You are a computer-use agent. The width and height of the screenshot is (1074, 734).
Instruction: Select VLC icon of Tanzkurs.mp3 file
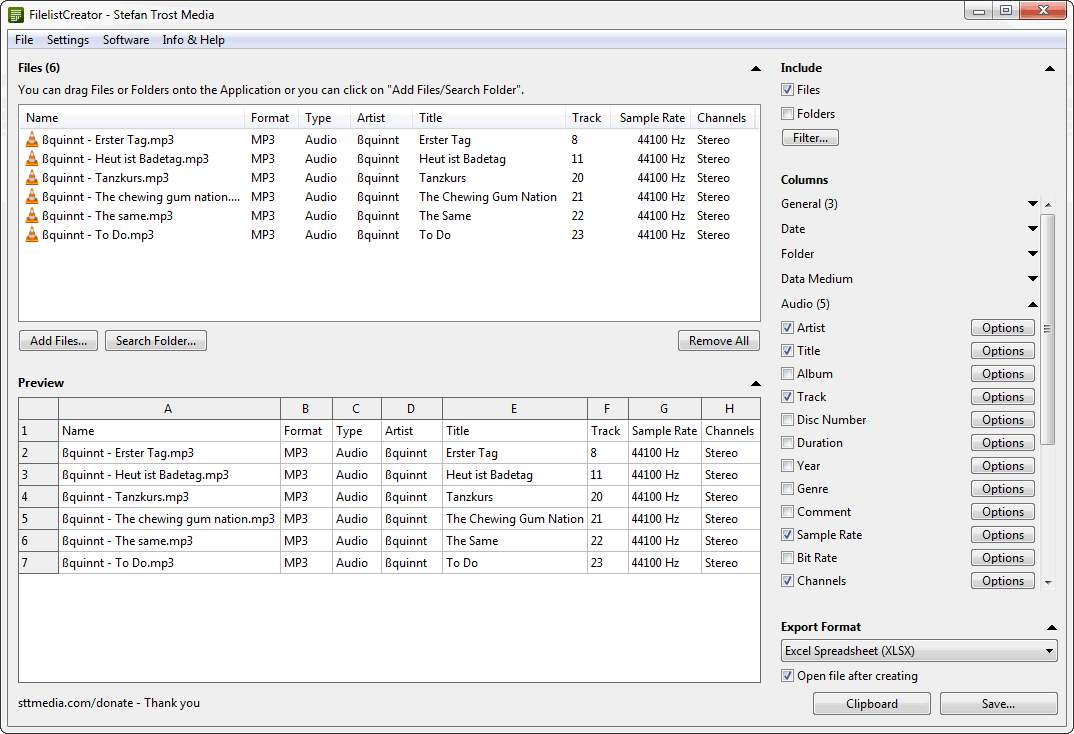pyautogui.click(x=32, y=178)
